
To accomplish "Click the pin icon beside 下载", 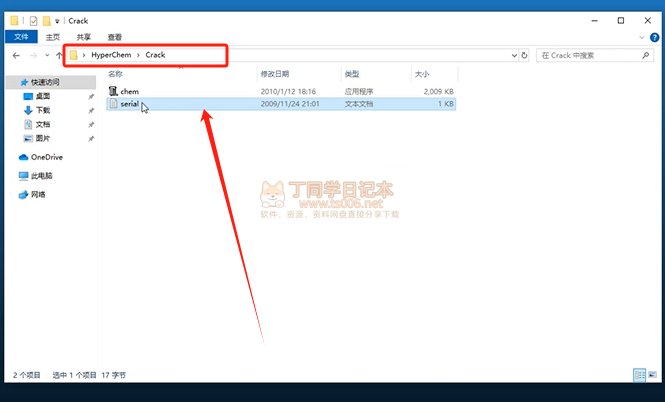I will (91, 111).
